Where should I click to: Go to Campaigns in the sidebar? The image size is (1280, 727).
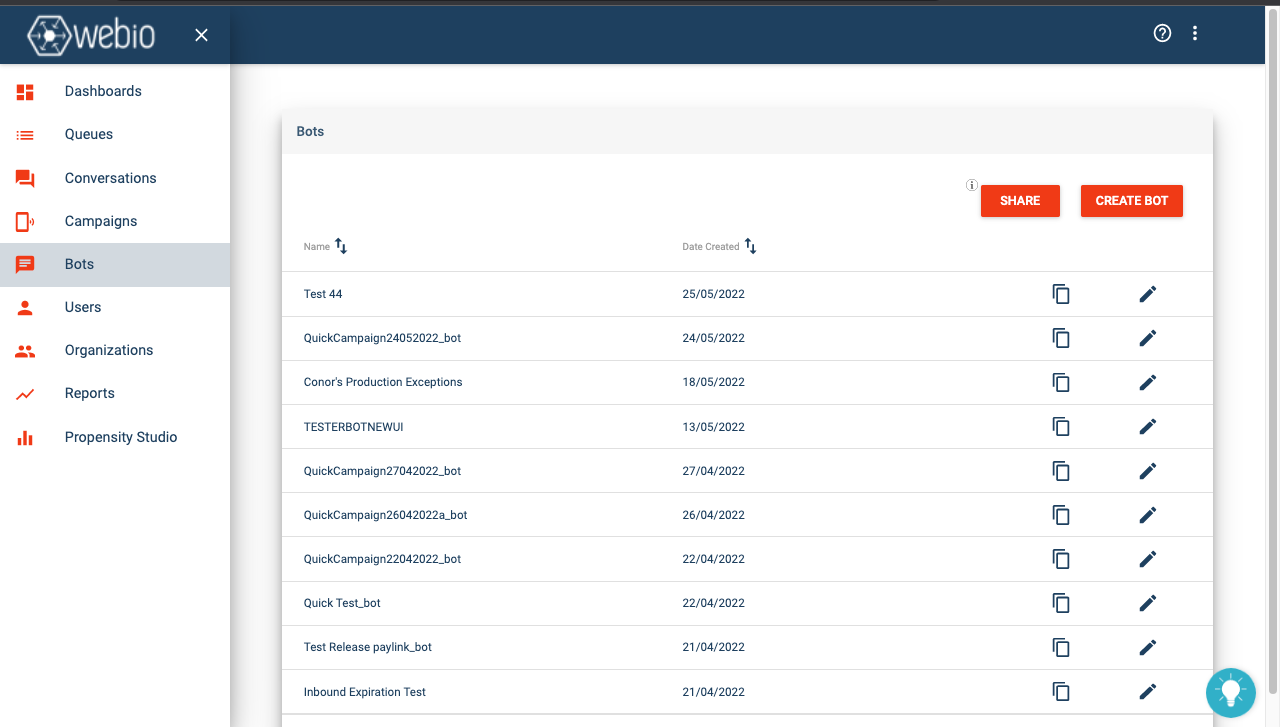pos(101,221)
